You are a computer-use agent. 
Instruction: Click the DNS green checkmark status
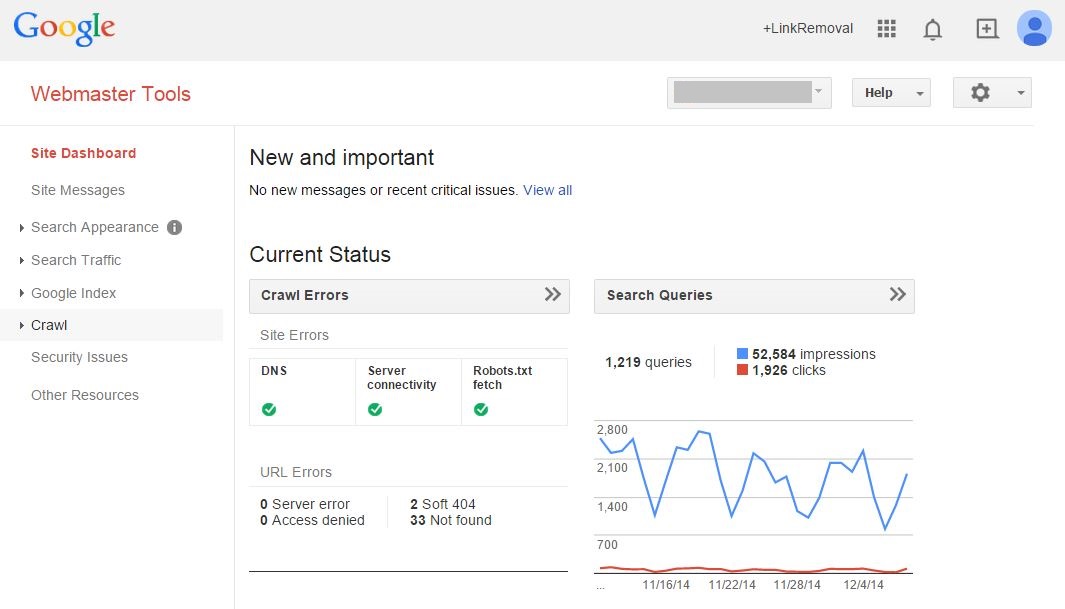269,409
